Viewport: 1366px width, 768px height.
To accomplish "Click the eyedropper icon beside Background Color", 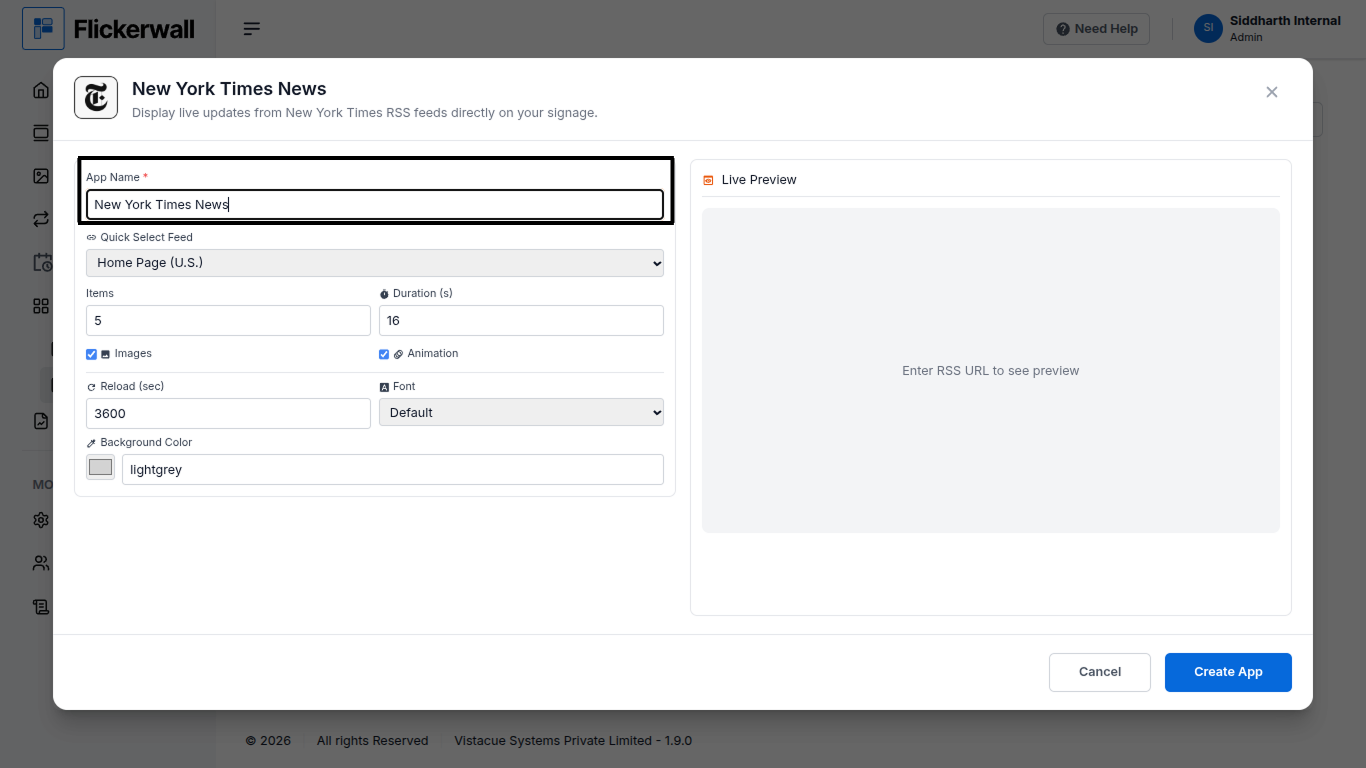I will pyautogui.click(x=91, y=443).
